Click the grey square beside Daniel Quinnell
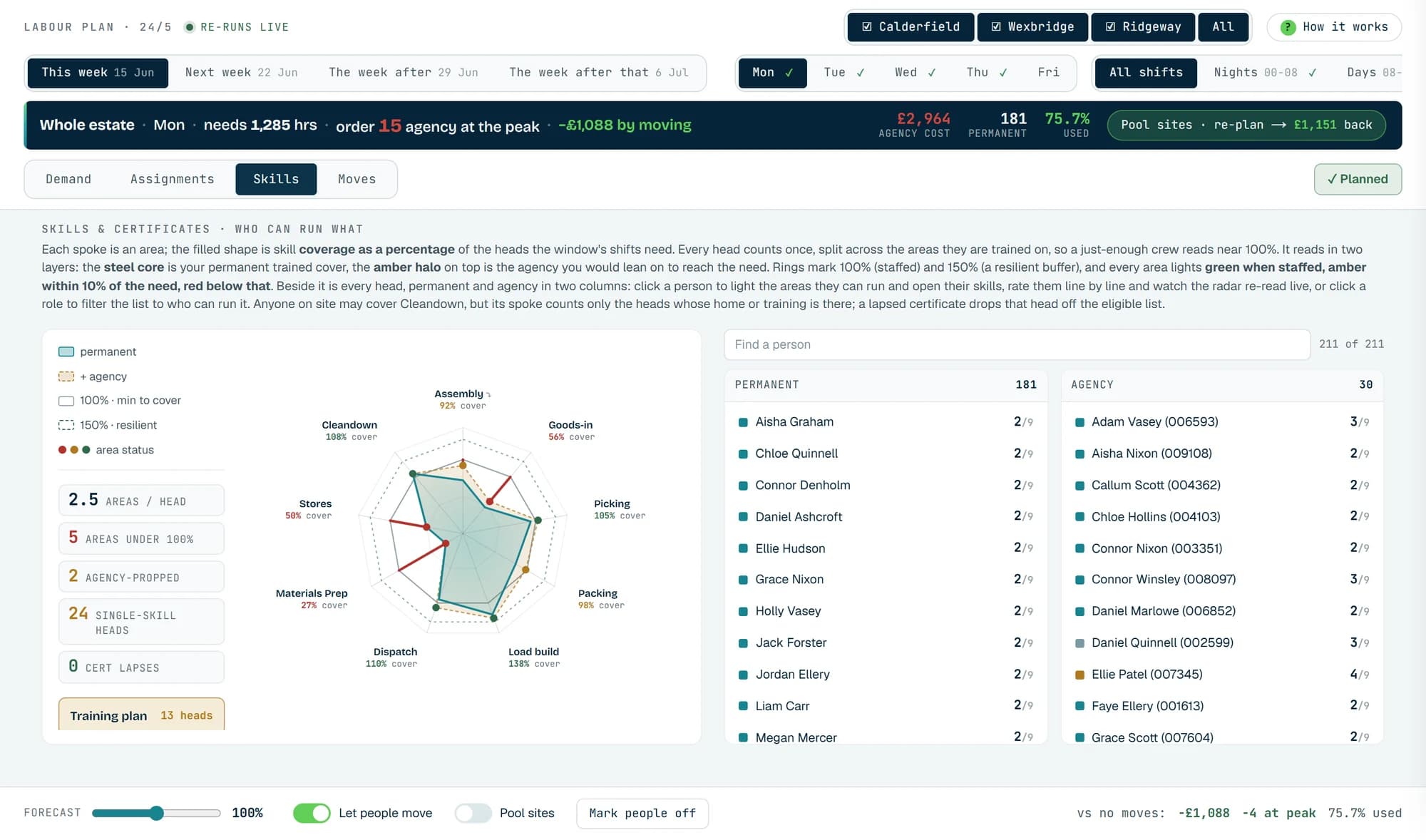The height and width of the screenshot is (840, 1426). tap(1079, 643)
